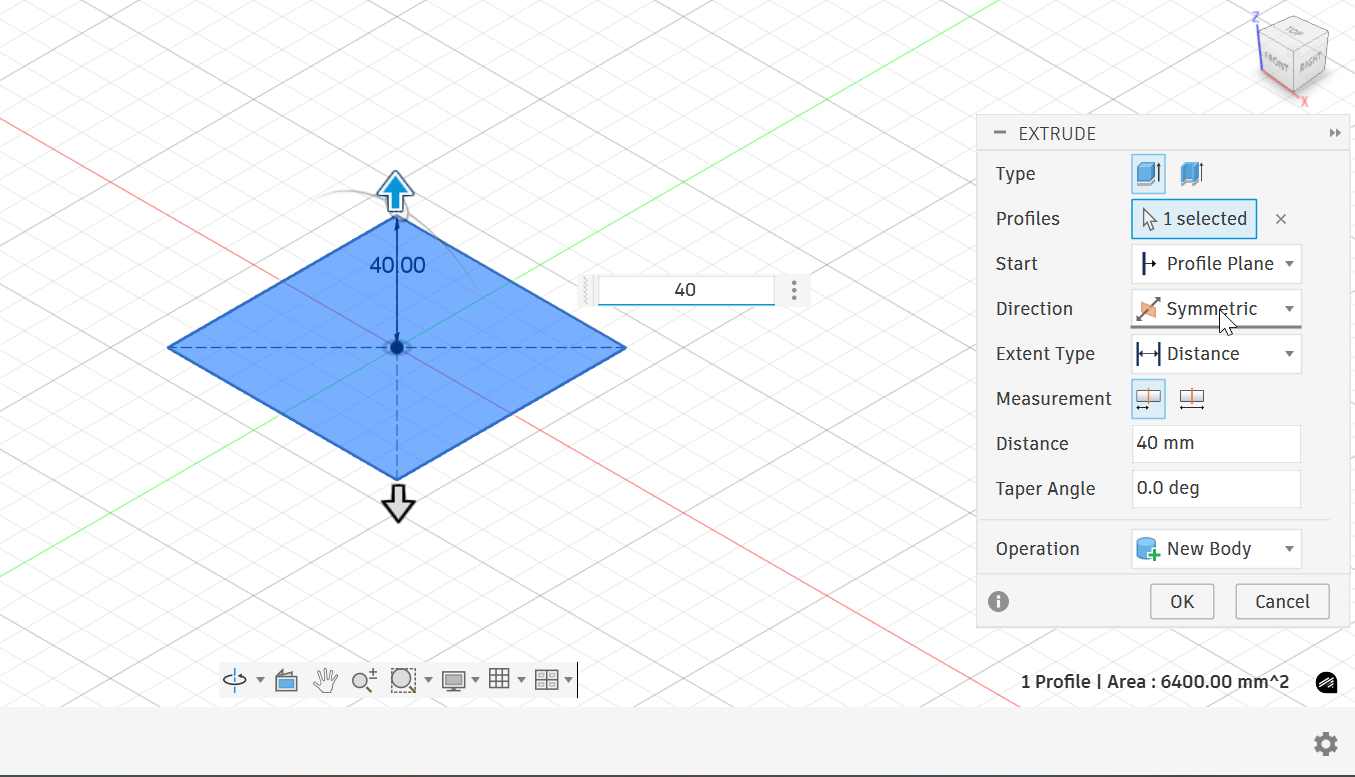Open the Operation dropdown showing New Body

pyautogui.click(x=1216, y=549)
